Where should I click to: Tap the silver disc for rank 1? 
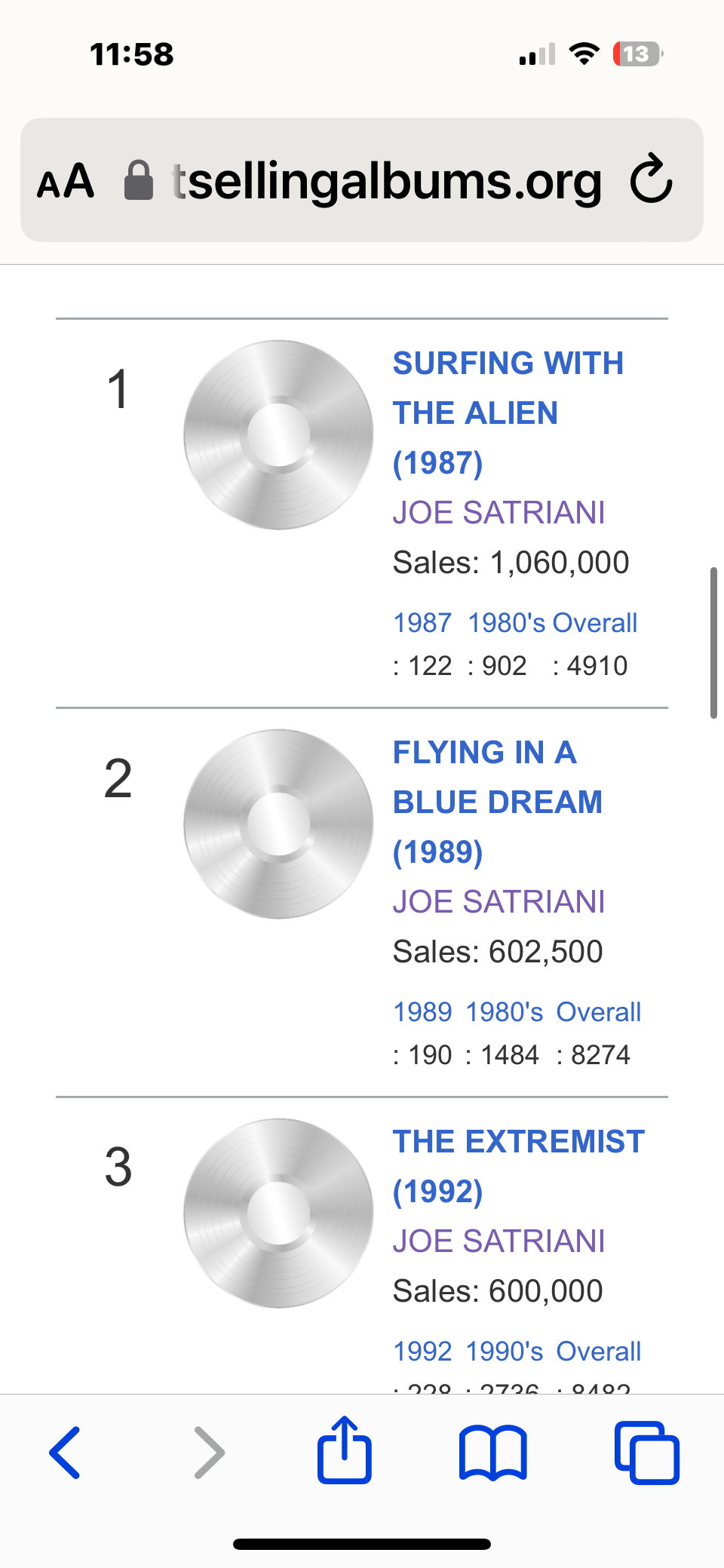pos(278,435)
